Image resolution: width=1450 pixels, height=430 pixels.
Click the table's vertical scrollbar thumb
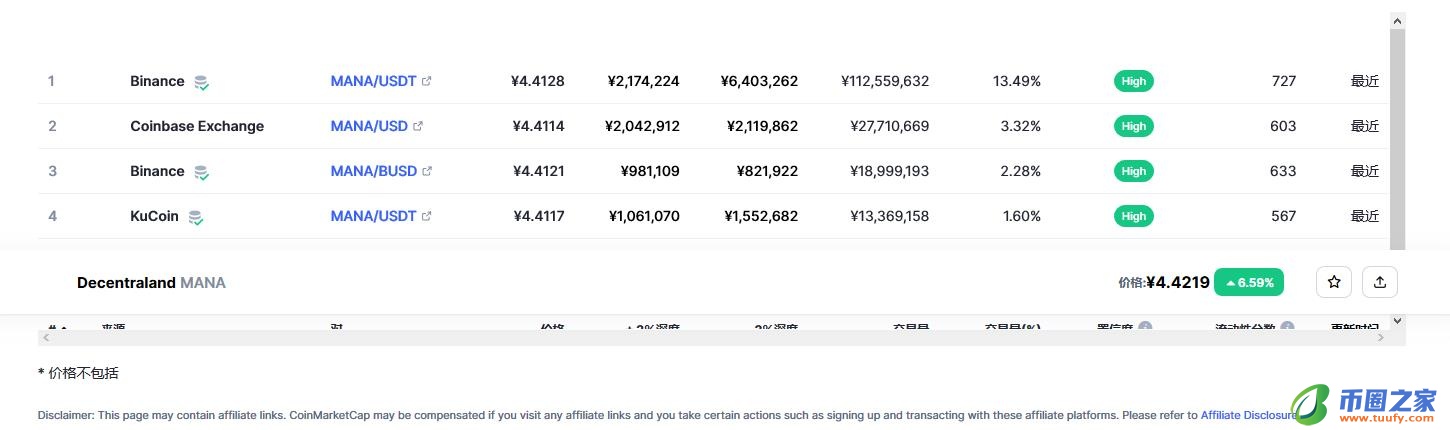pyautogui.click(x=1397, y=140)
